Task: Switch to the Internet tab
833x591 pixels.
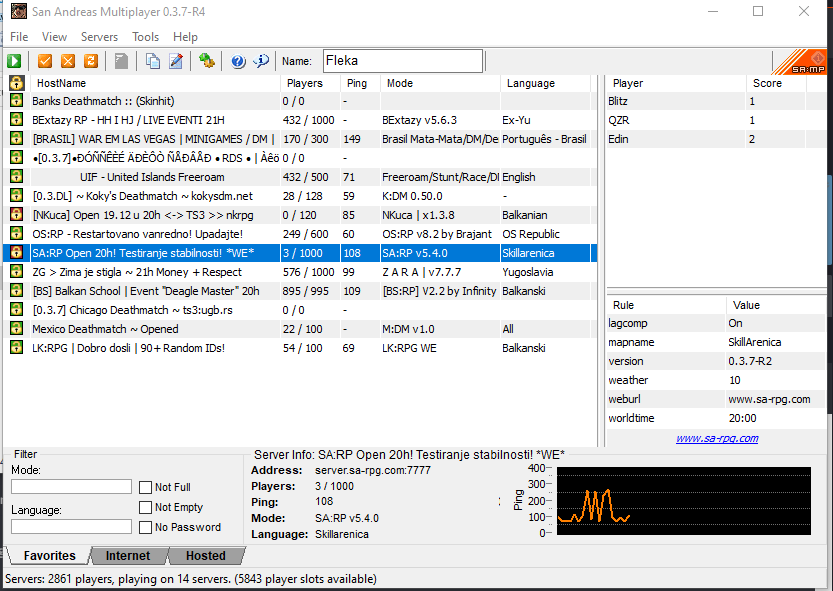Action: tap(128, 555)
